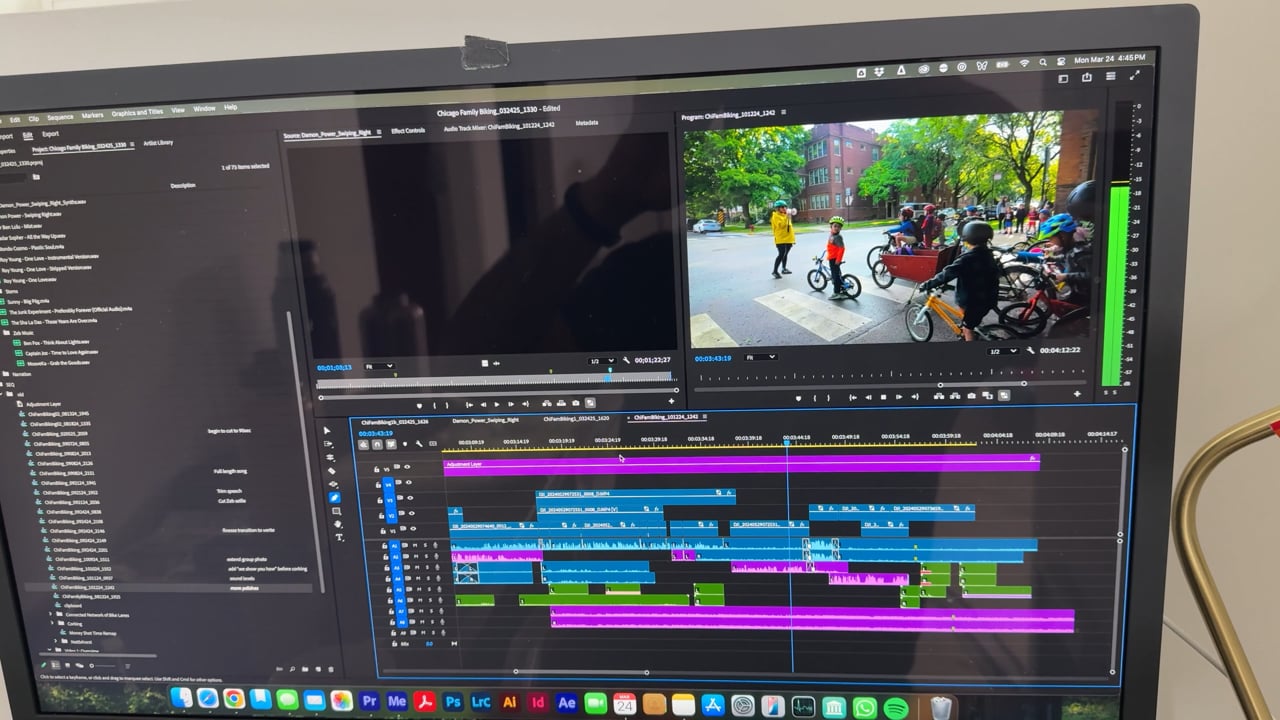1280x720 pixels.
Task: Select the Razor tool
Action: coord(331,470)
